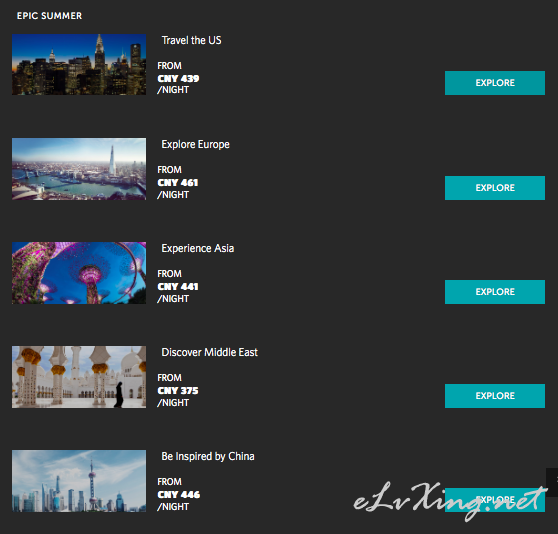Click EXPLORE for Discover Middle East

pyautogui.click(x=495, y=396)
